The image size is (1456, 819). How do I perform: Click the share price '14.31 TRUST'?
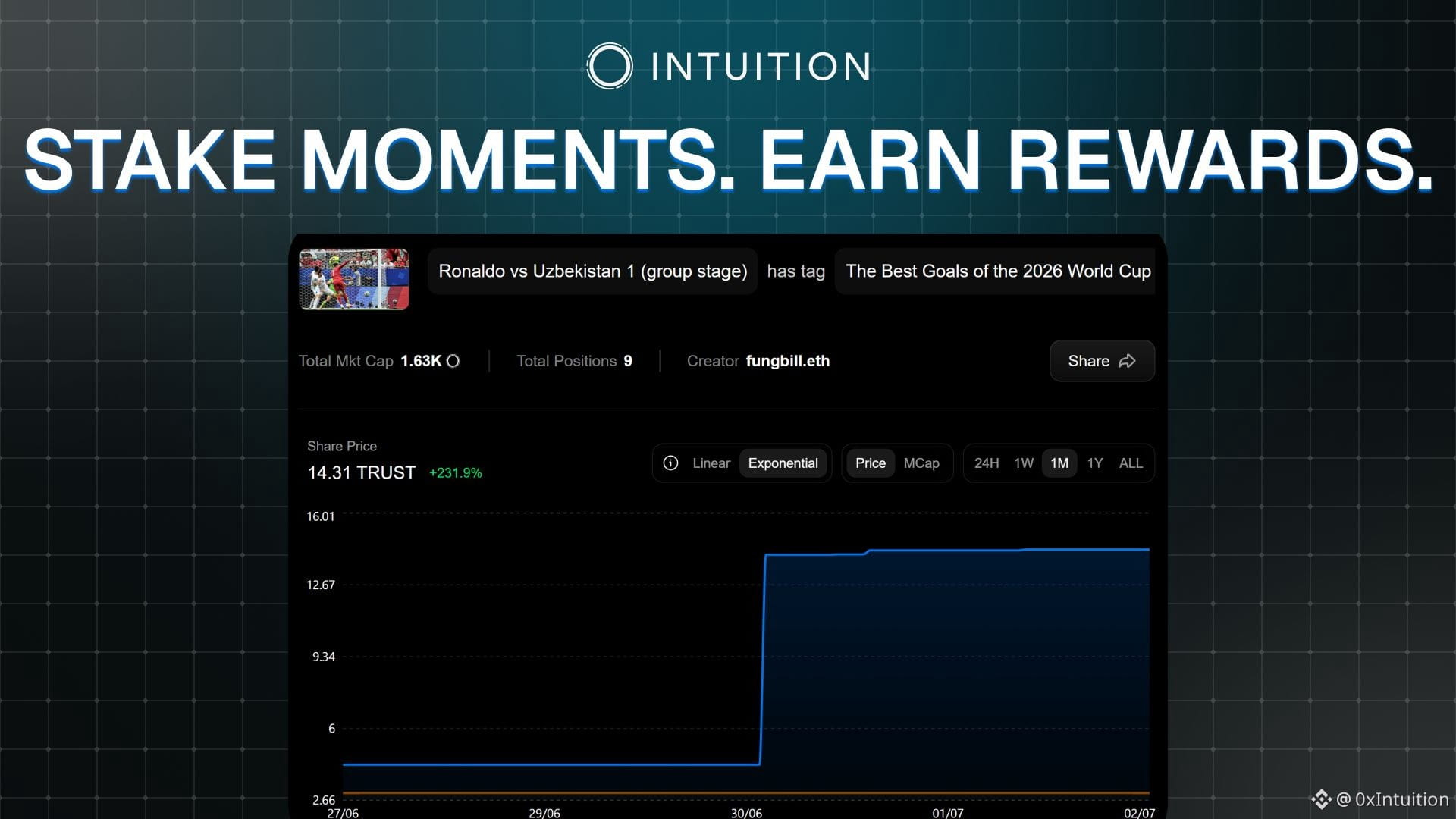pyautogui.click(x=362, y=473)
